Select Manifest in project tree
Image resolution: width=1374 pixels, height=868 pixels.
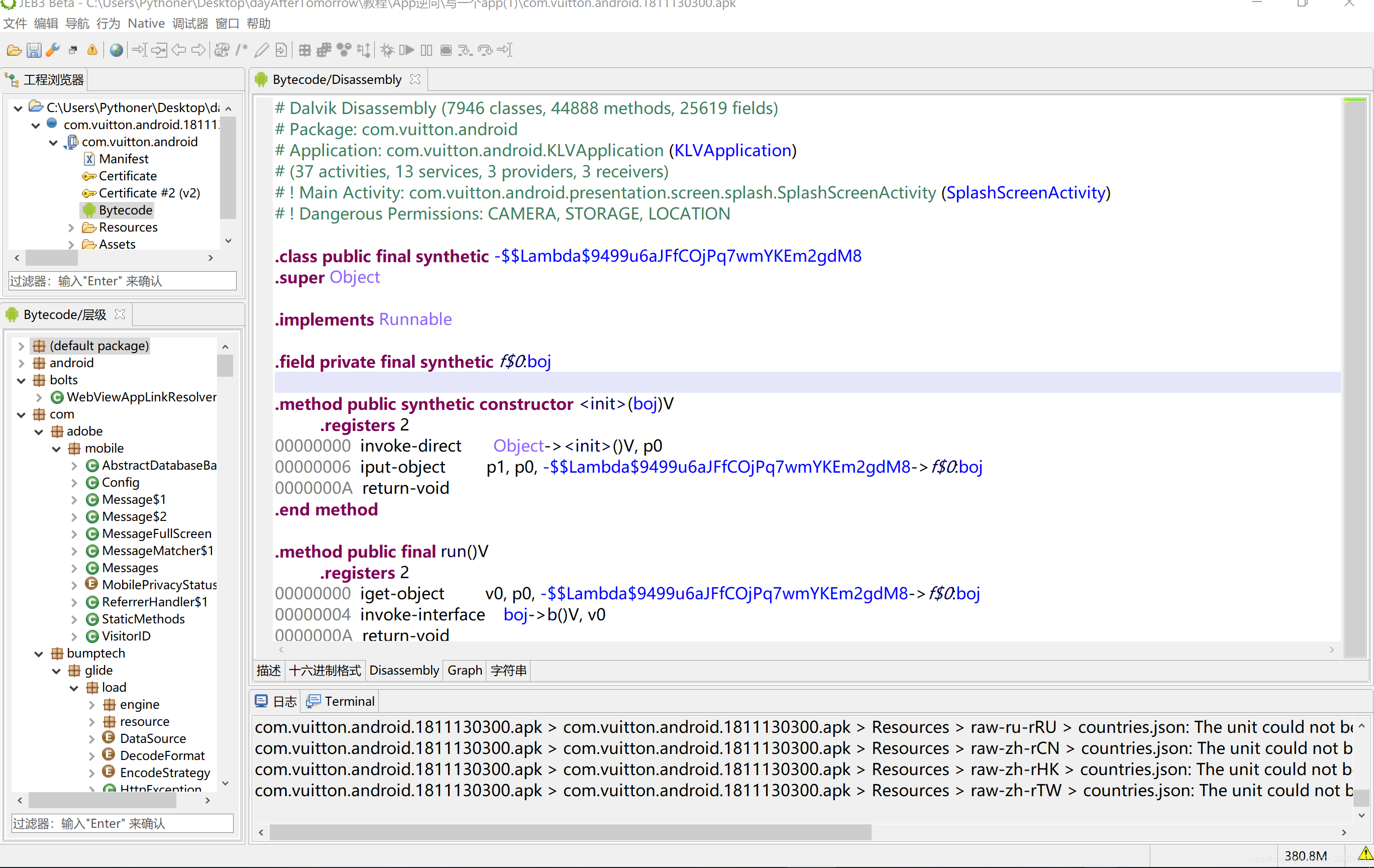click(x=123, y=159)
